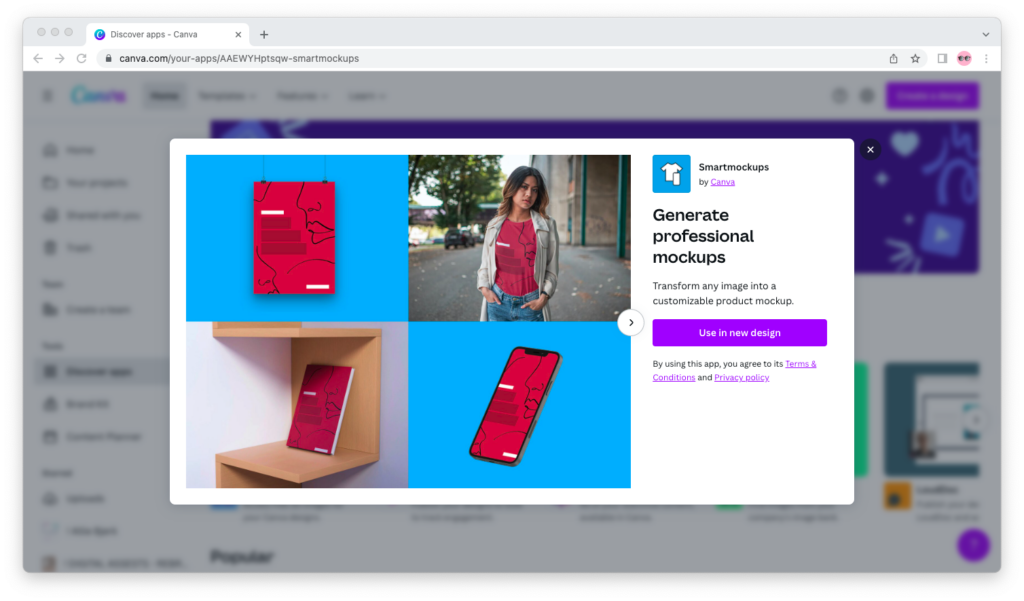
Task: Close the Discover apps - Canva tab
Action: point(238,35)
